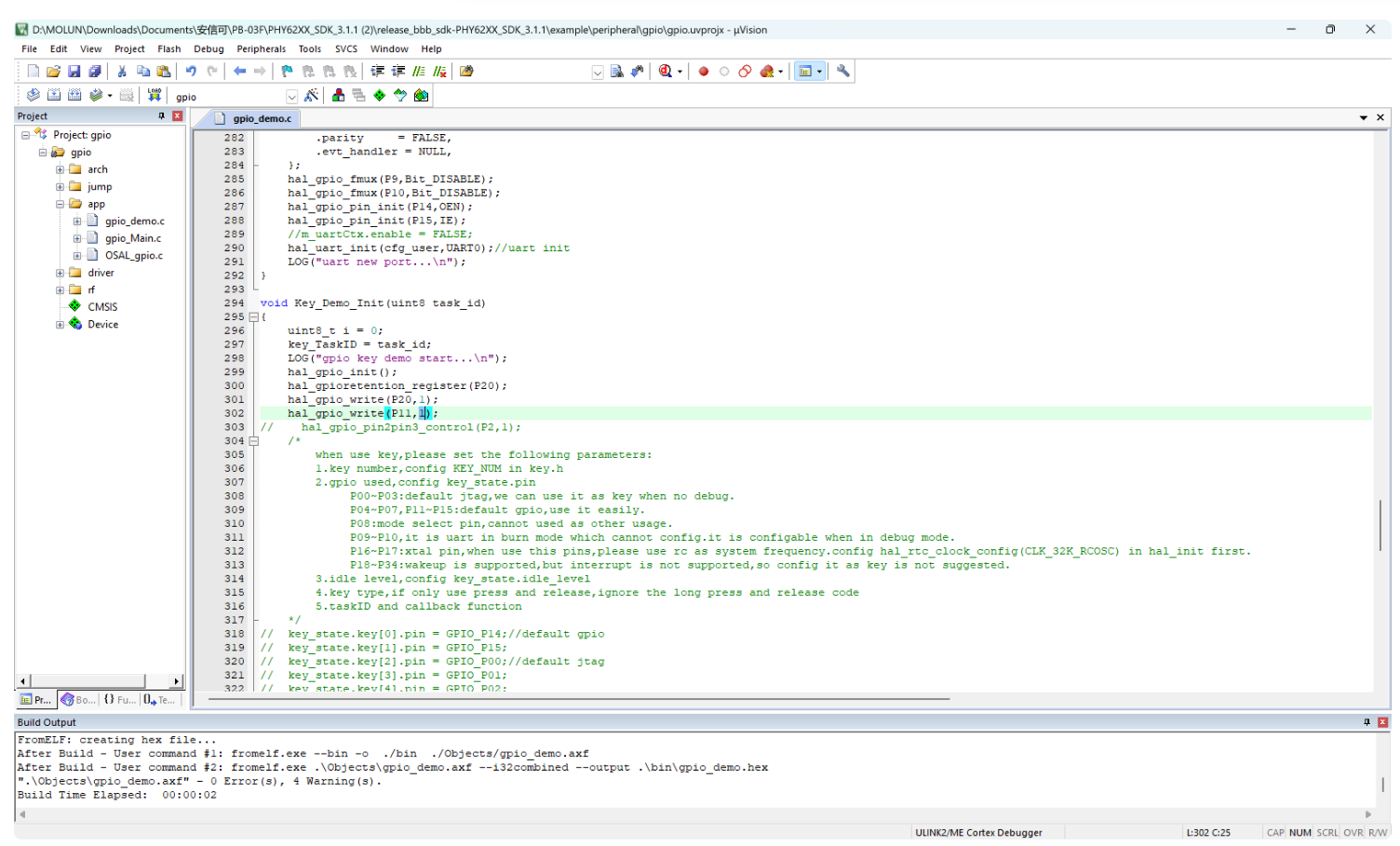
Task: Undo last edit with Undo arrow
Action: coord(191,71)
